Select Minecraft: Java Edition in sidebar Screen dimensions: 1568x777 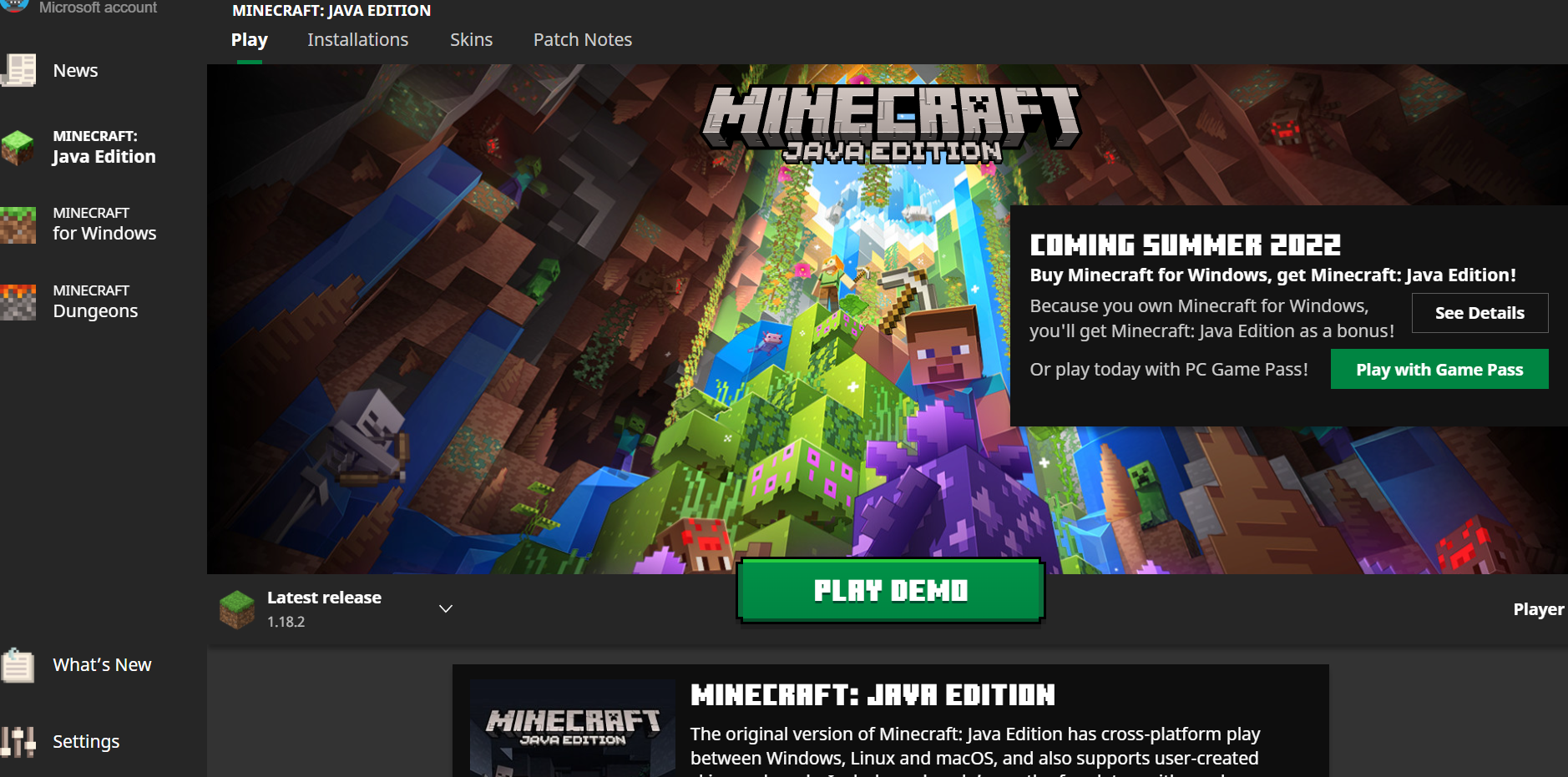pyautogui.click(x=104, y=147)
